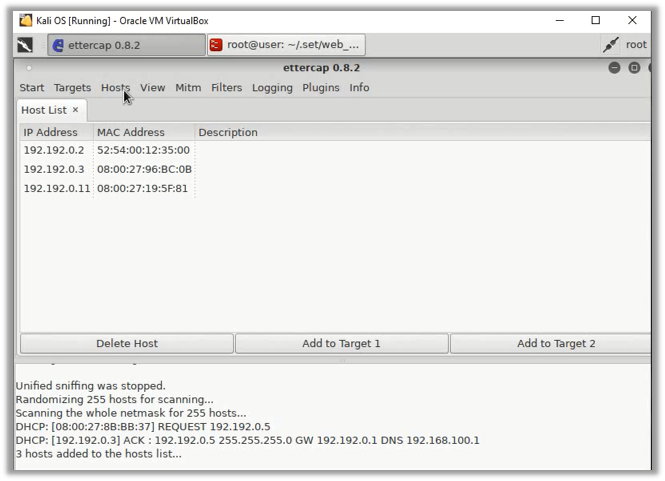Open the Filters menu
Viewport: 665px width, 481px height.
click(226, 88)
